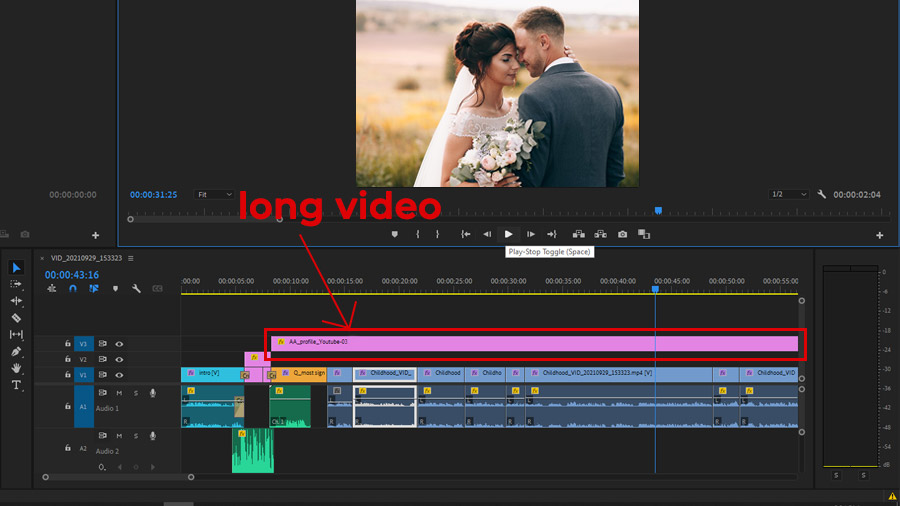Toggle Snap in timeline
This screenshot has width=900, height=506.
[x=73, y=289]
